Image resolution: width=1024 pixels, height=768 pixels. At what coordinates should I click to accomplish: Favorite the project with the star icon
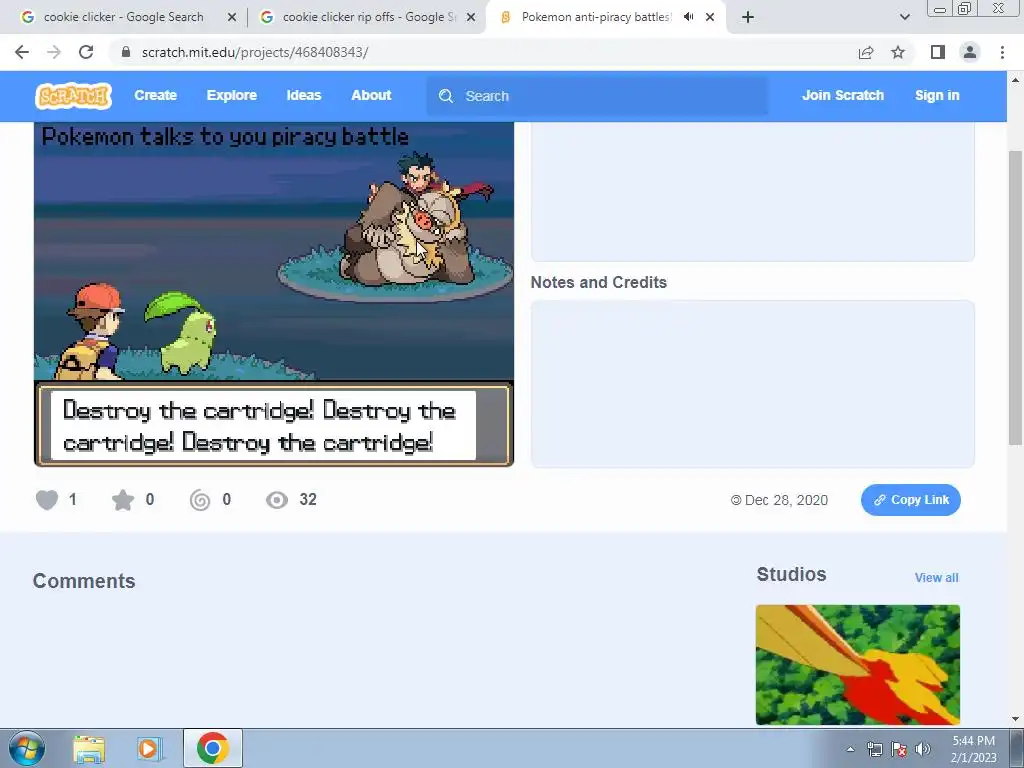123,500
